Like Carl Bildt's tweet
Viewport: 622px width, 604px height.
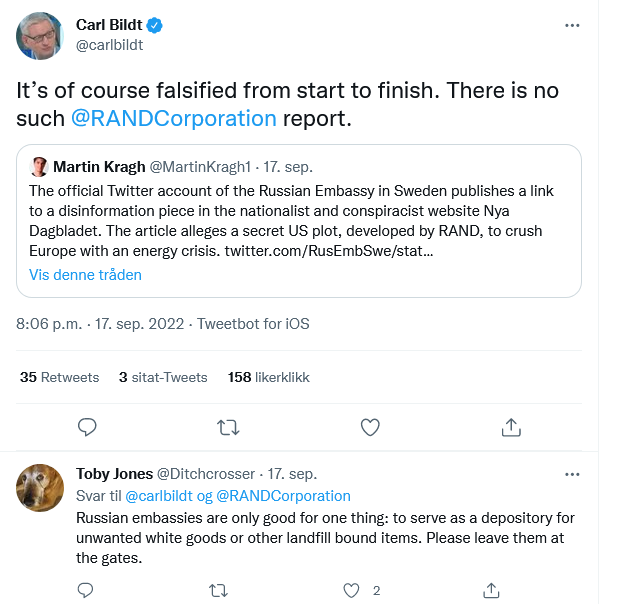[x=370, y=427]
